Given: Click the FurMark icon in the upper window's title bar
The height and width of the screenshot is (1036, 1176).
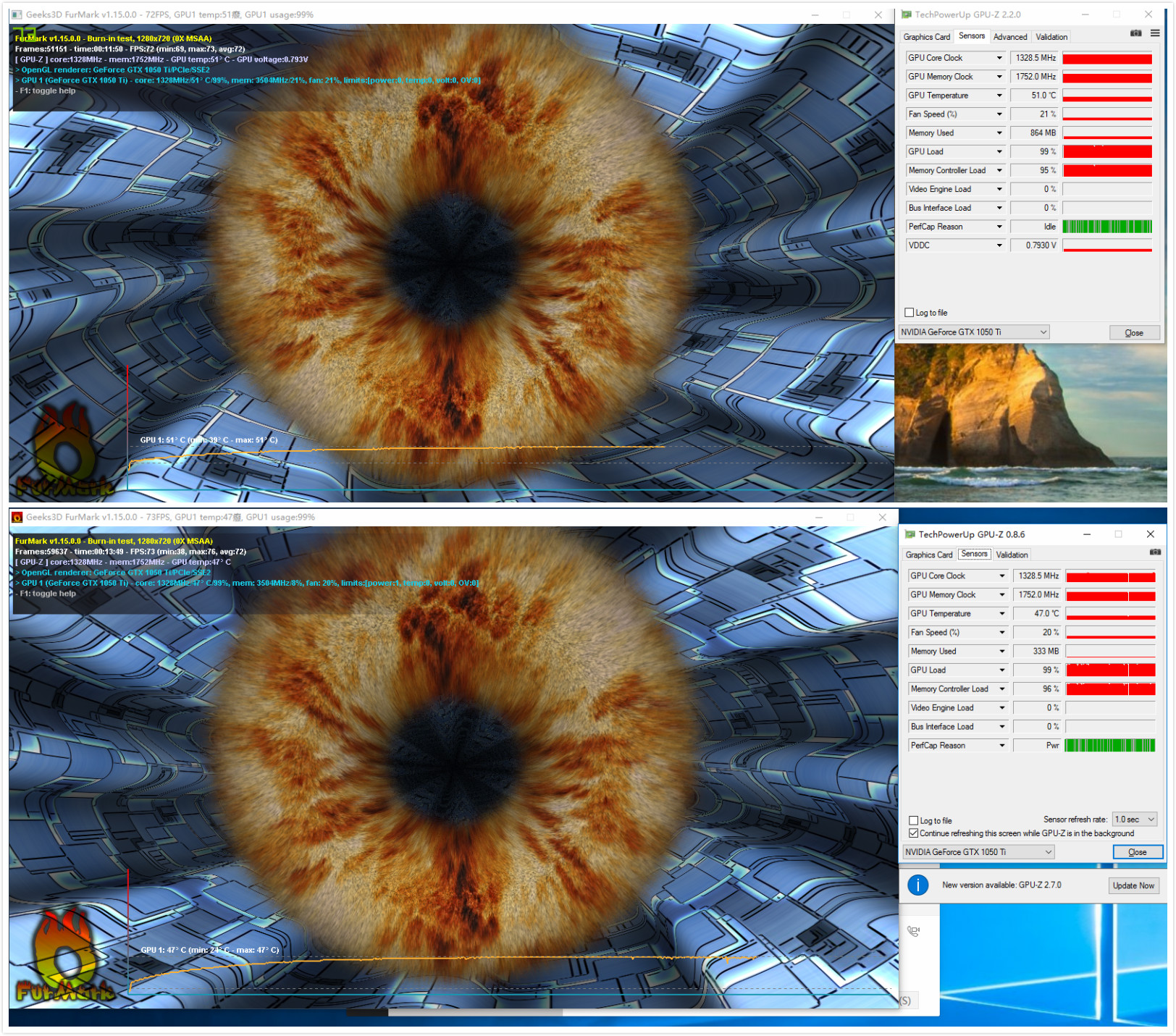Looking at the screenshot, I should click(17, 14).
